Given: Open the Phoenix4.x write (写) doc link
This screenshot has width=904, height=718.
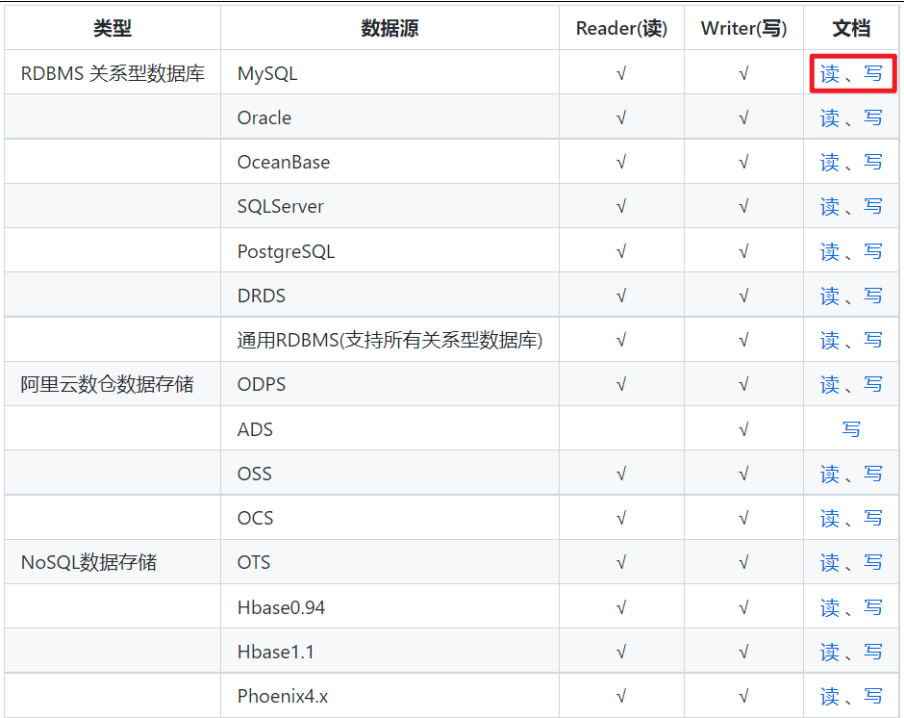Looking at the screenshot, I should tap(873, 697).
